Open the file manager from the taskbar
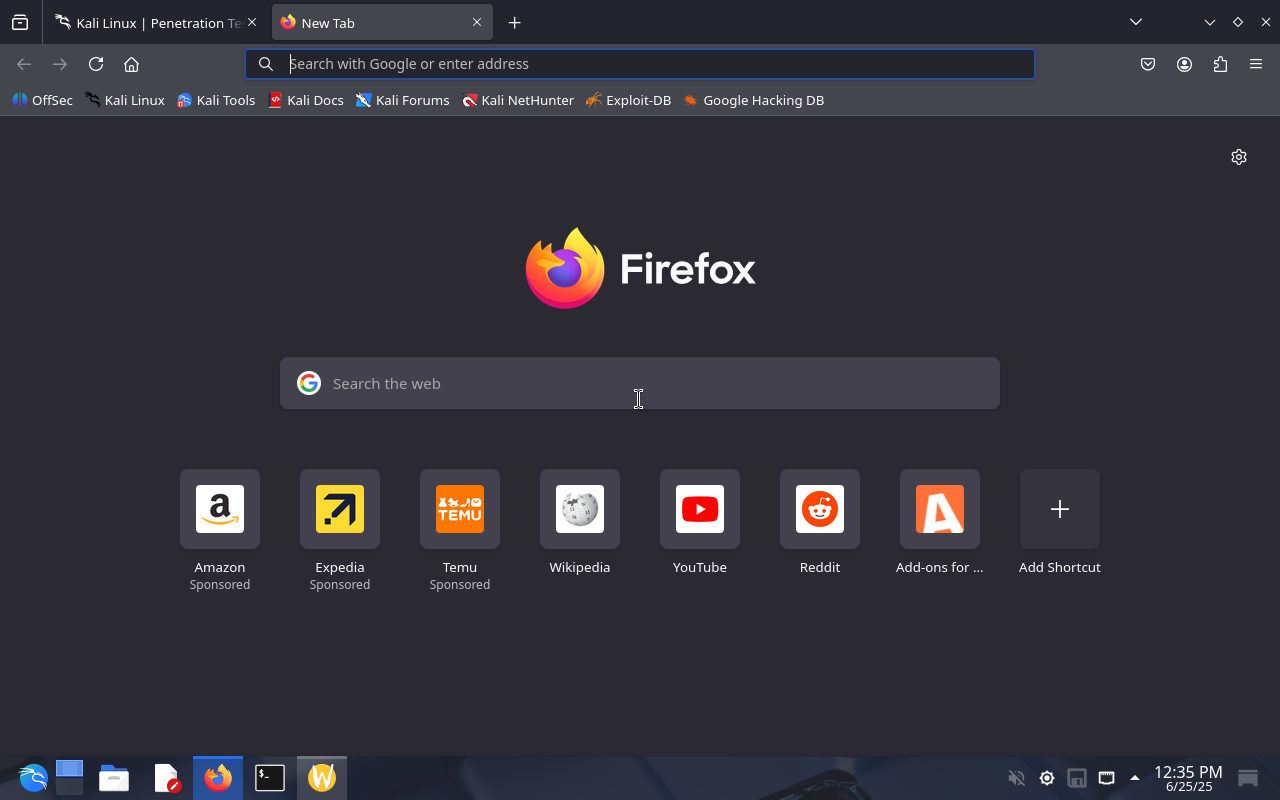Screen dimensions: 1280x800 [114, 778]
